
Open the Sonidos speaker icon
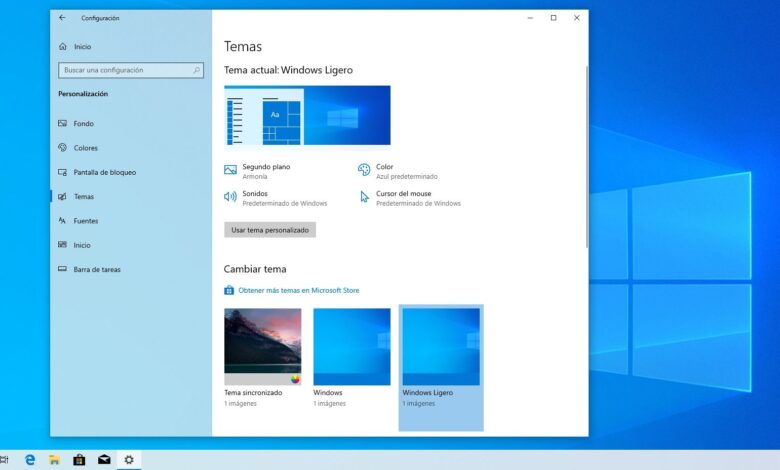click(x=230, y=197)
